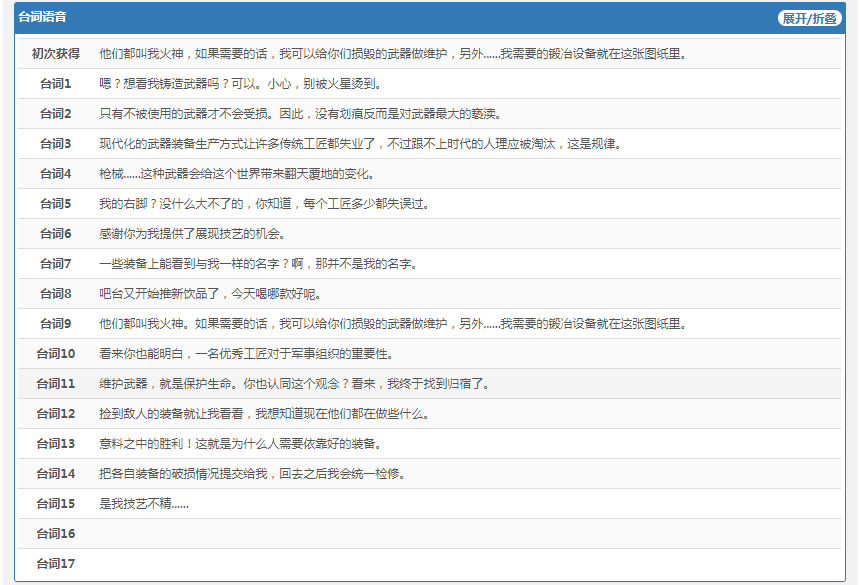The image size is (860, 585).
Task: Select the 台词15 text 是我技艺不精
Action: coord(144,504)
